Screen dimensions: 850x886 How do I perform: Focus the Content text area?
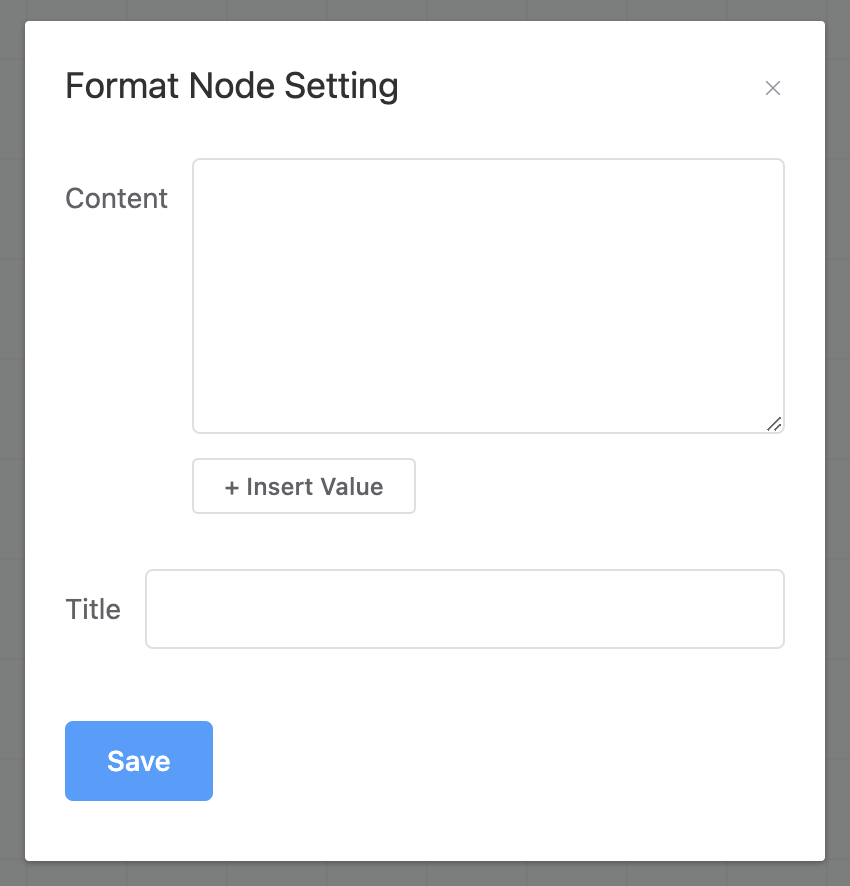pyautogui.click(x=488, y=296)
